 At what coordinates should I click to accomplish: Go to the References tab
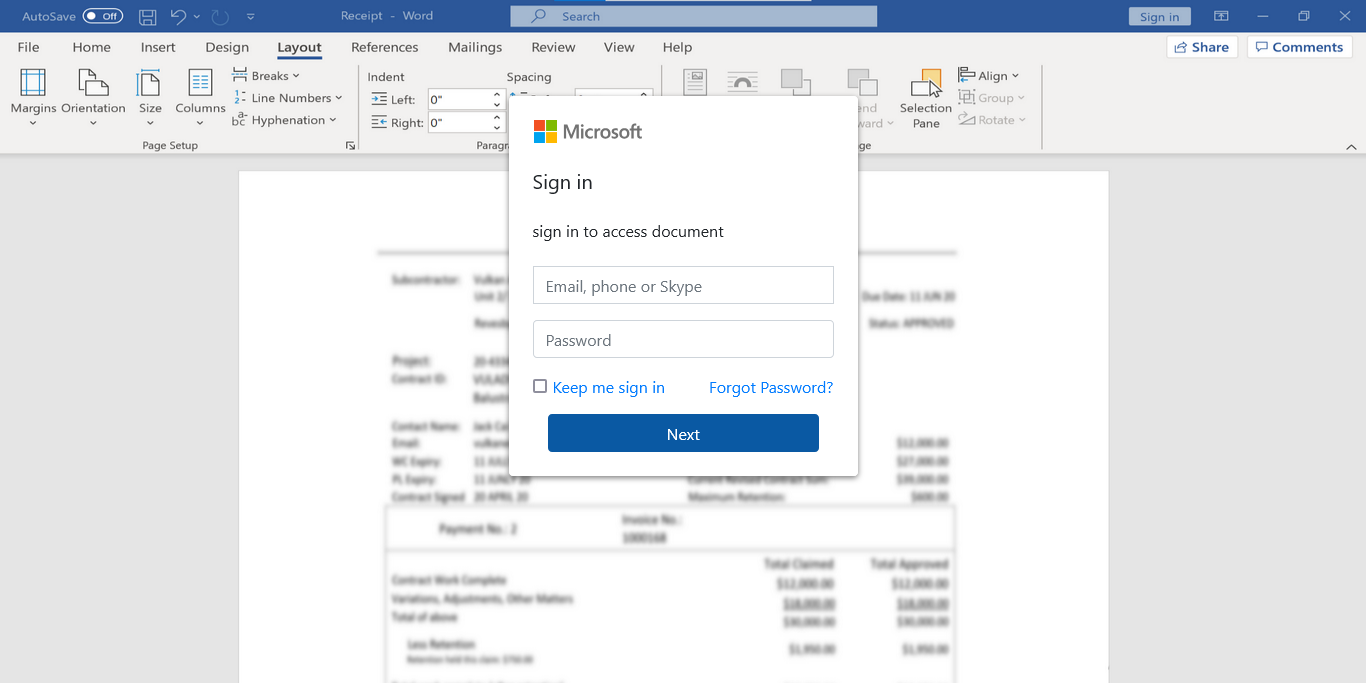click(385, 47)
